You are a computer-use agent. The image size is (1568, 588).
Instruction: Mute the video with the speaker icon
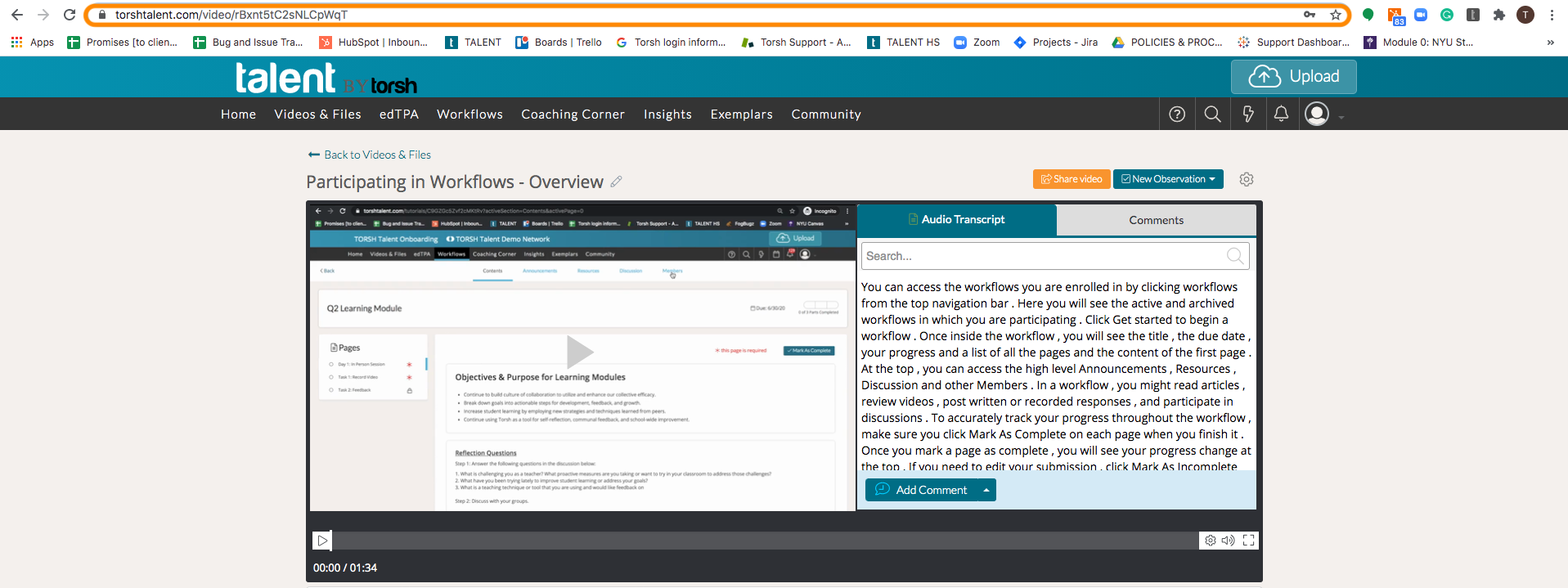(1228, 541)
